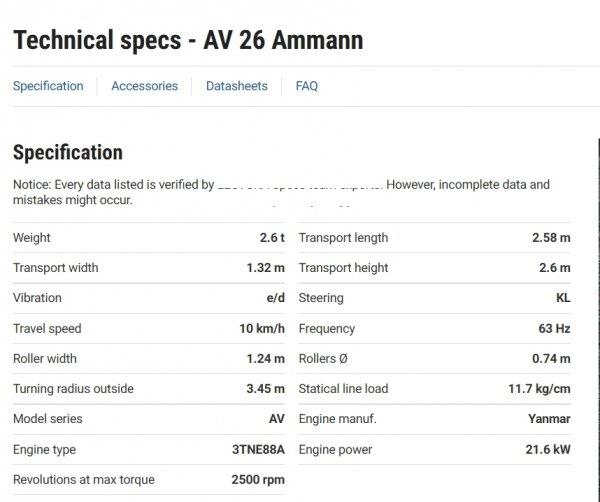Go to the FAQ tab
Viewport: 600px width, 502px height.
(x=306, y=86)
